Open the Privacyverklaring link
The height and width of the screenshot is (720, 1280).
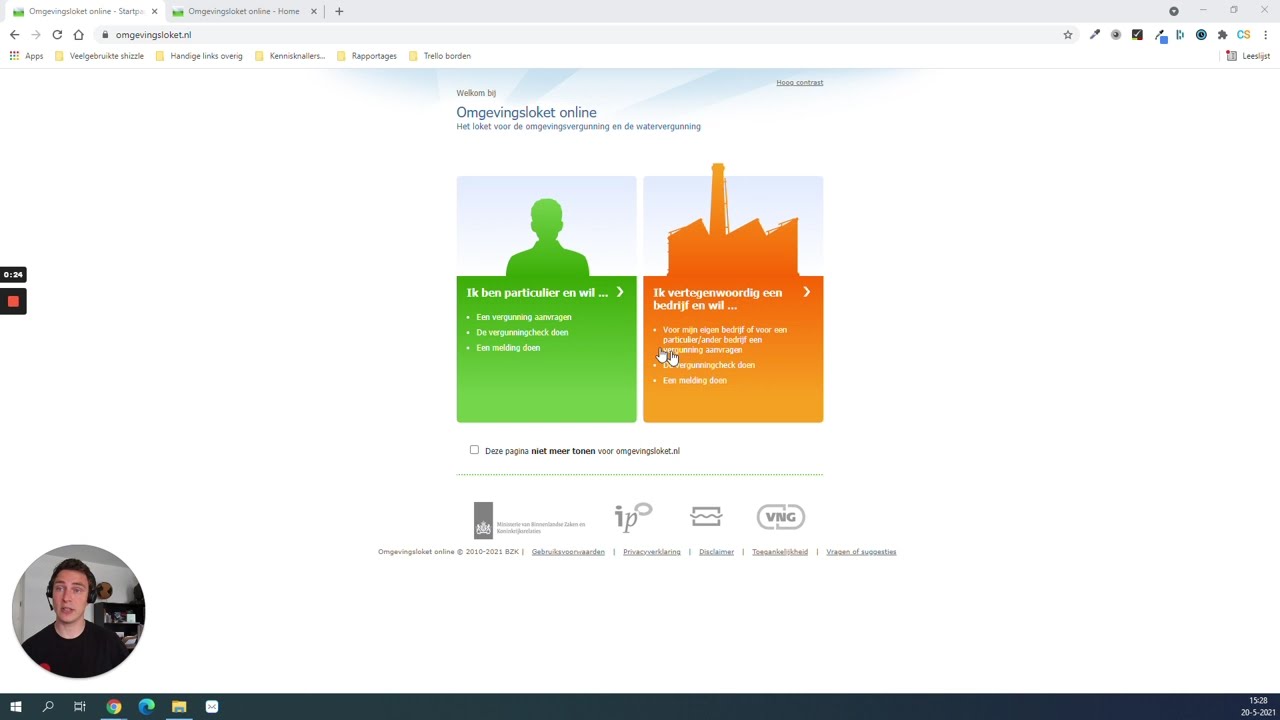tap(652, 552)
